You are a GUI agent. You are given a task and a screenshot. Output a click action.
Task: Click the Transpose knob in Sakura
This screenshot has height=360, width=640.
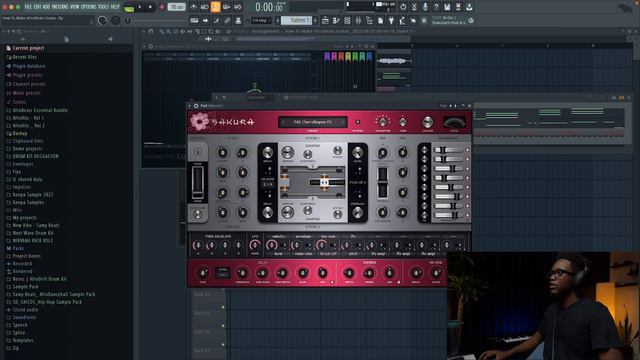(382, 121)
